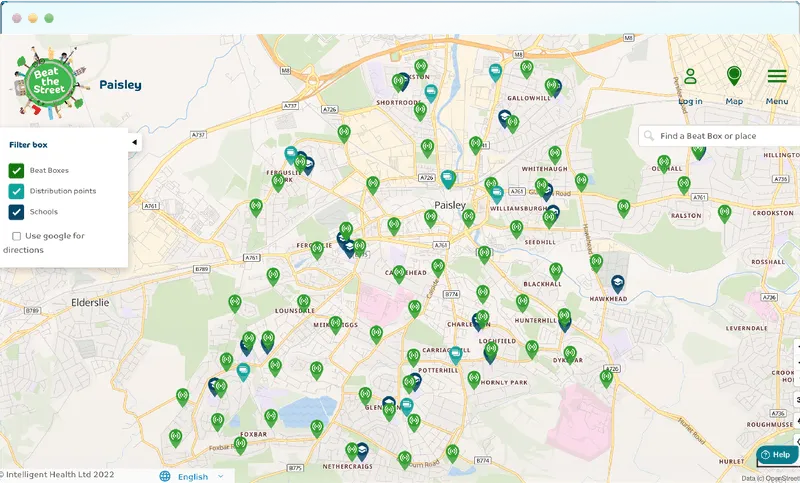Click the globe icon beside English
The image size is (800, 483).
[165, 476]
